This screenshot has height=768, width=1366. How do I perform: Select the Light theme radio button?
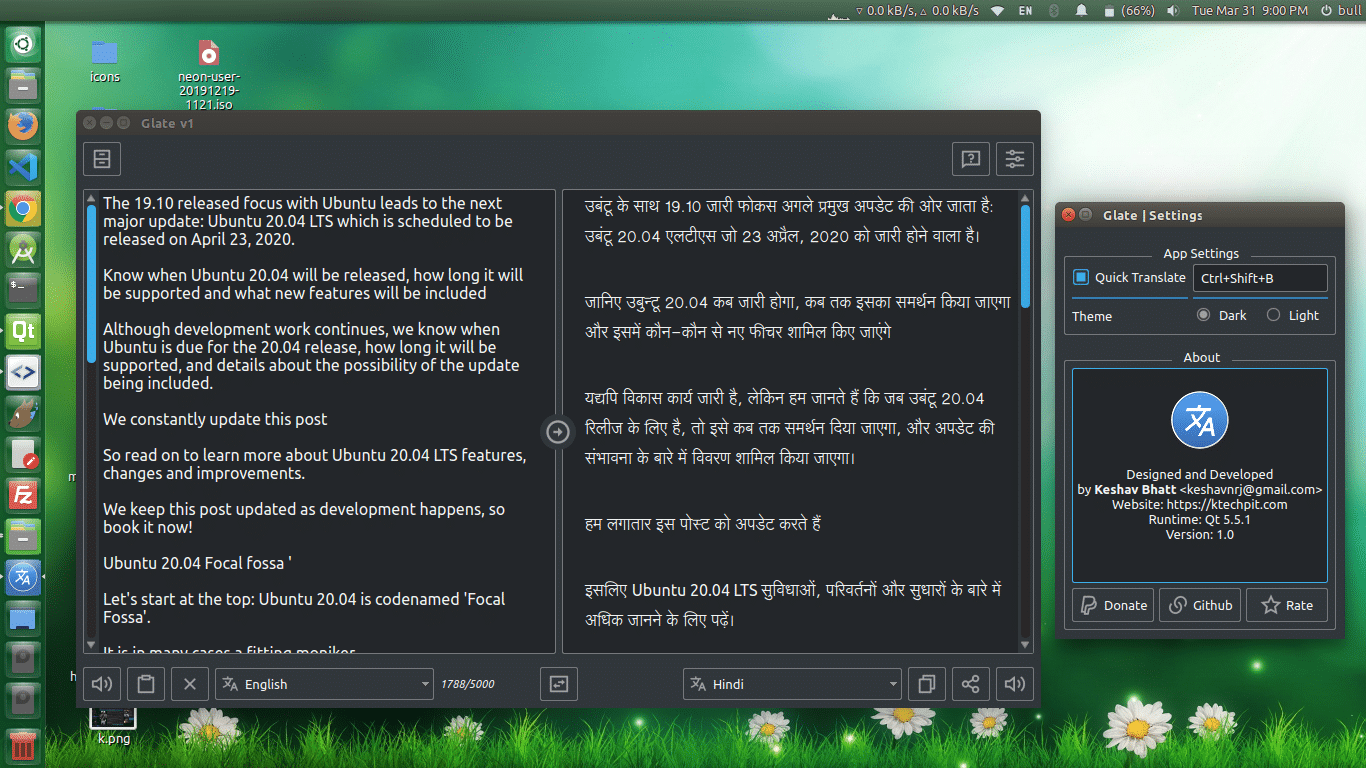click(1273, 315)
